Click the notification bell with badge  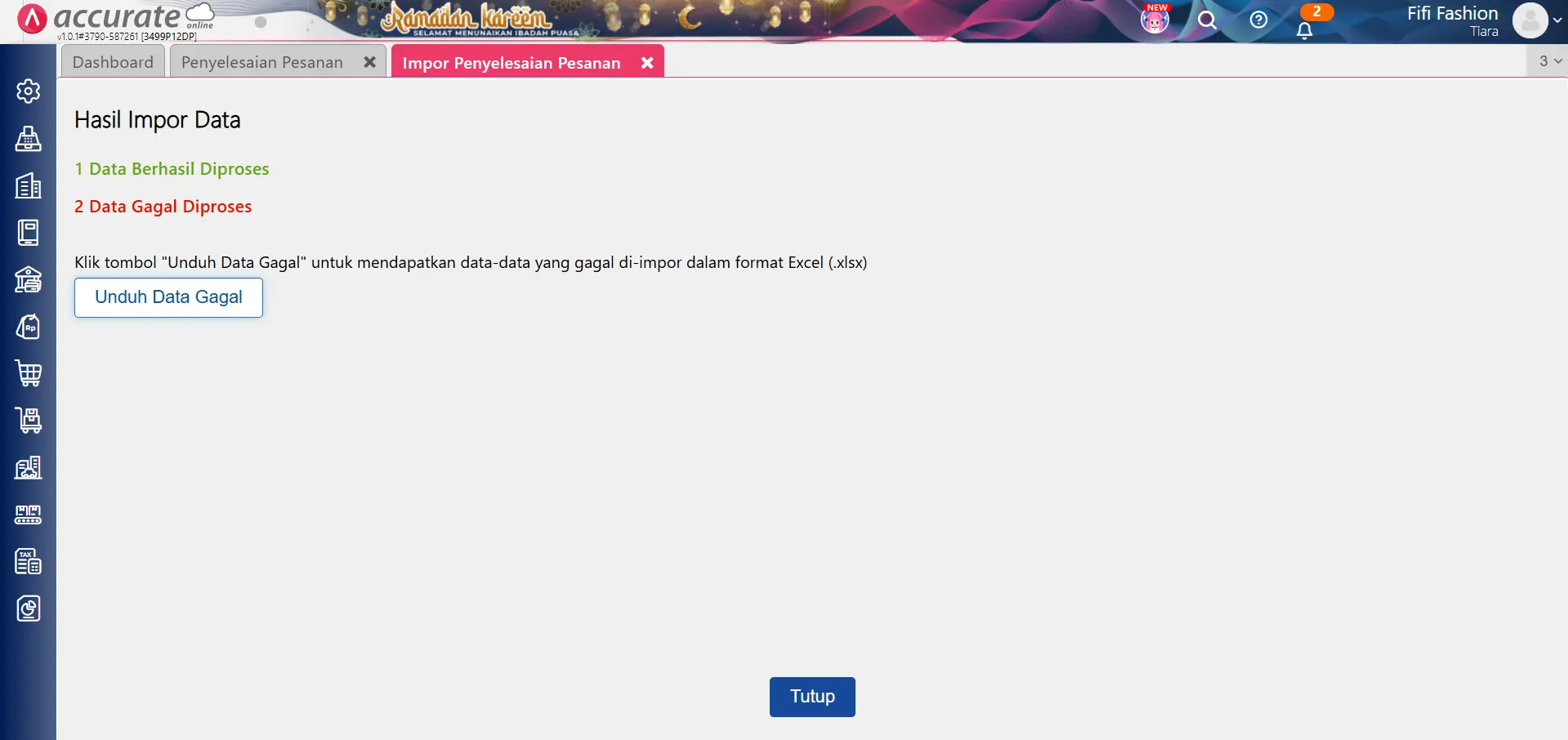point(1305,29)
